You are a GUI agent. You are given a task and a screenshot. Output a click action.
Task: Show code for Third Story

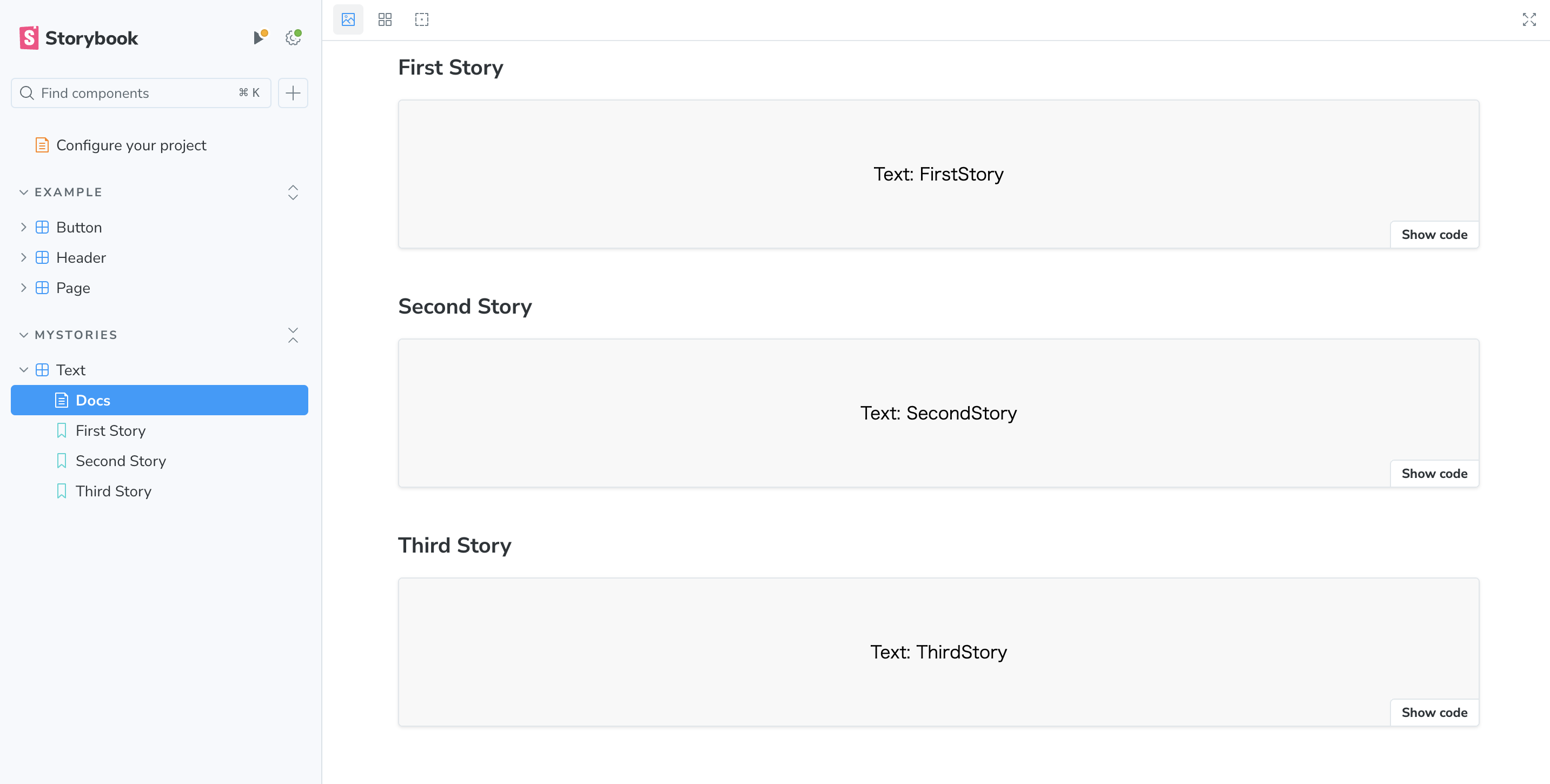pyautogui.click(x=1434, y=713)
